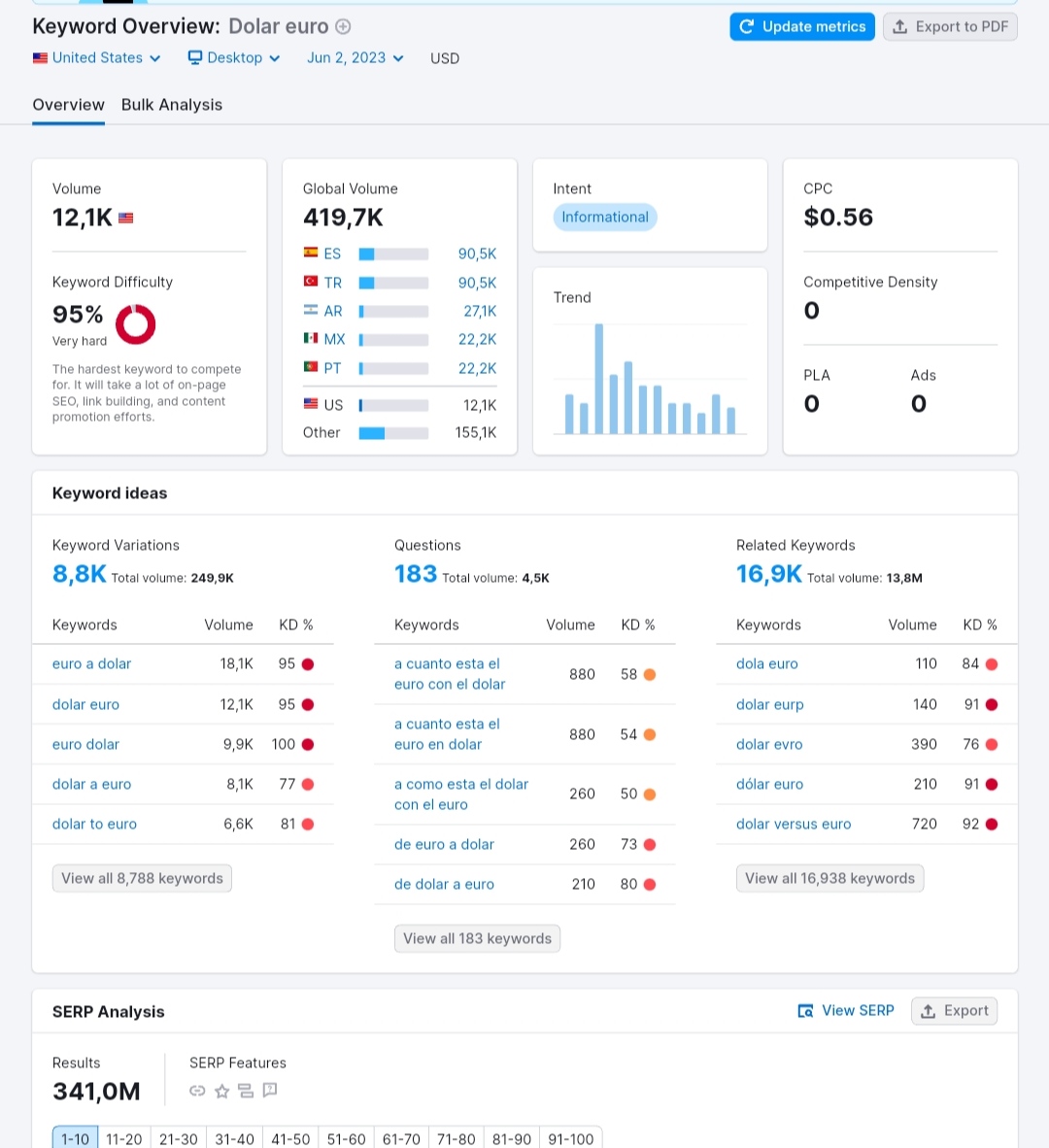This screenshot has width=1049, height=1148.
Task: Click the Portugal flag in Global Volume
Action: (311, 367)
